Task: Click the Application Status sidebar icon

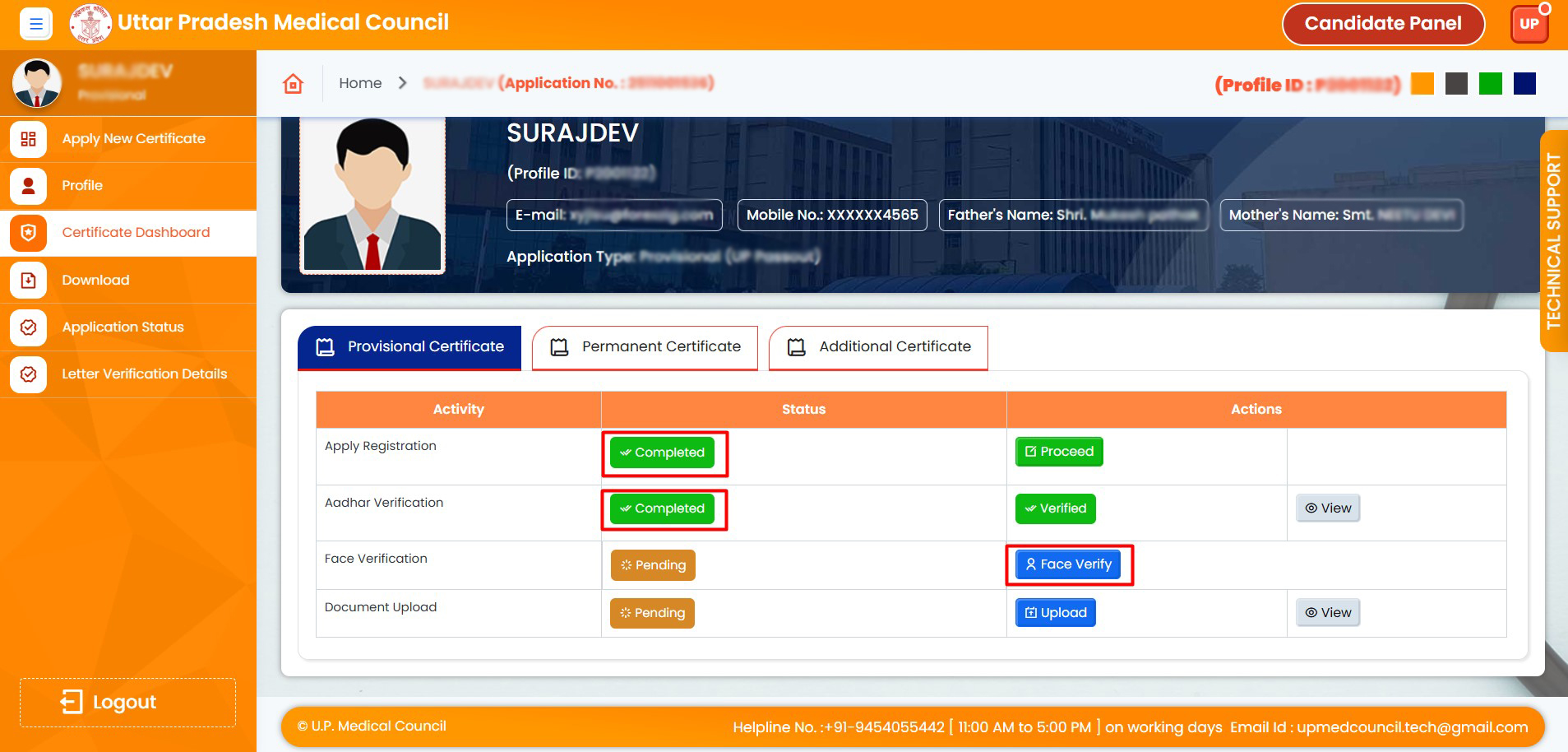Action: [28, 327]
